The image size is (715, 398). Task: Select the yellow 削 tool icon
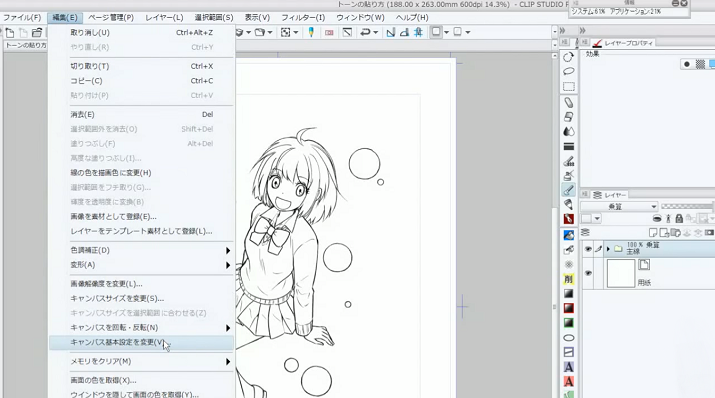pyautogui.click(x=568, y=279)
